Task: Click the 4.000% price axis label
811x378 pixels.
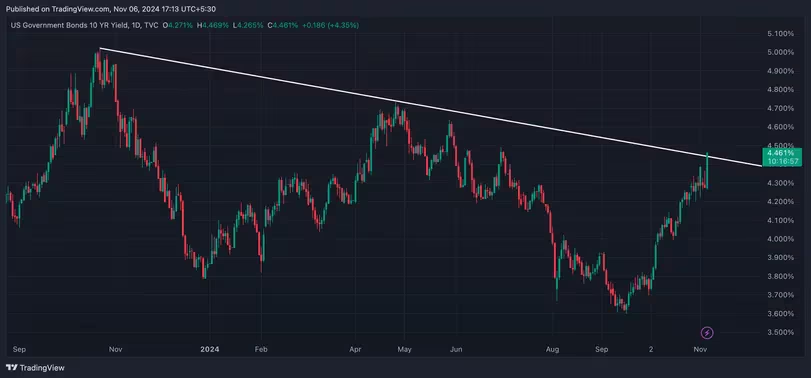Action: click(x=779, y=239)
